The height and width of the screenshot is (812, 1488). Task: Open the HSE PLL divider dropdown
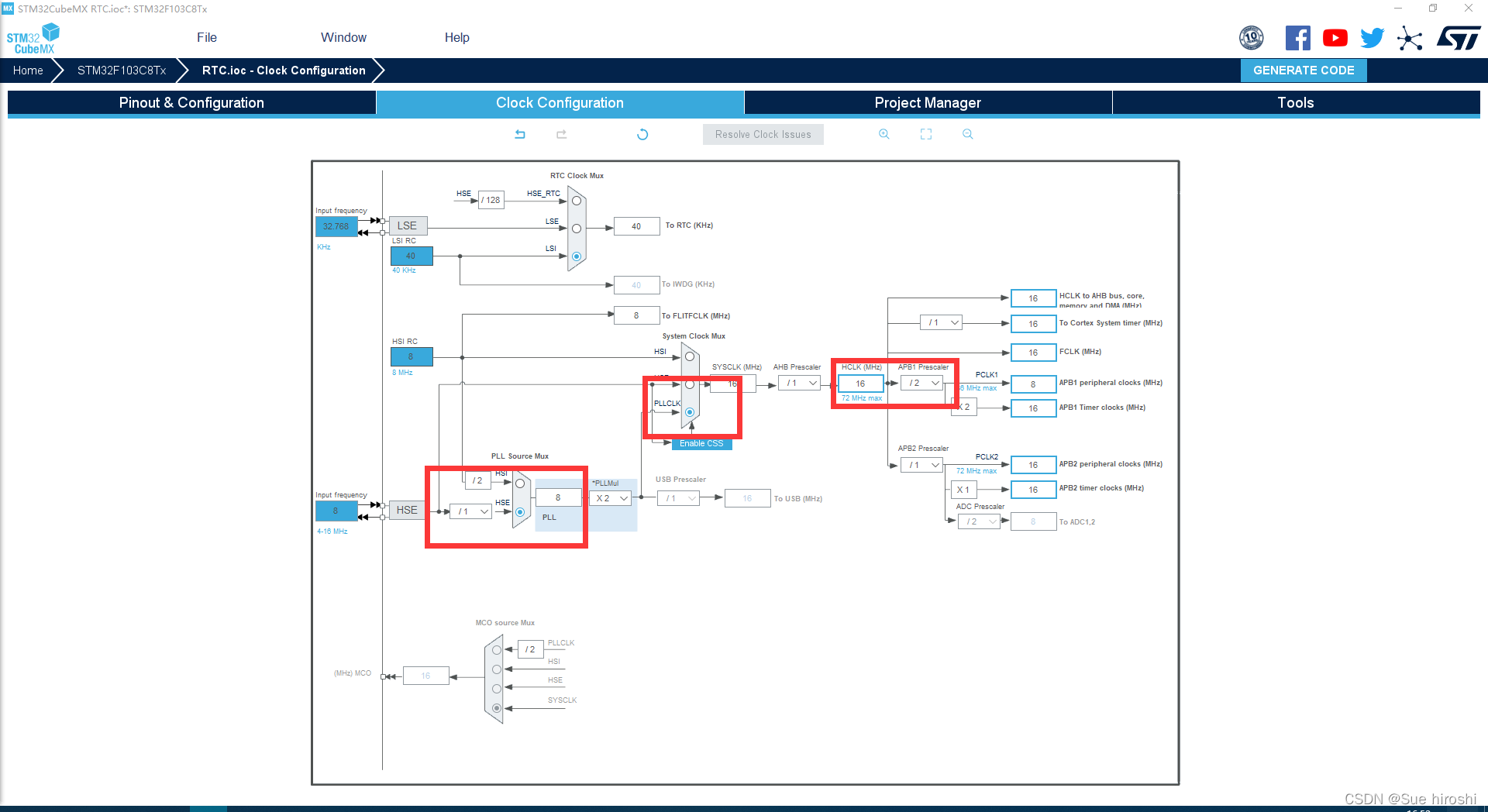tap(471, 511)
